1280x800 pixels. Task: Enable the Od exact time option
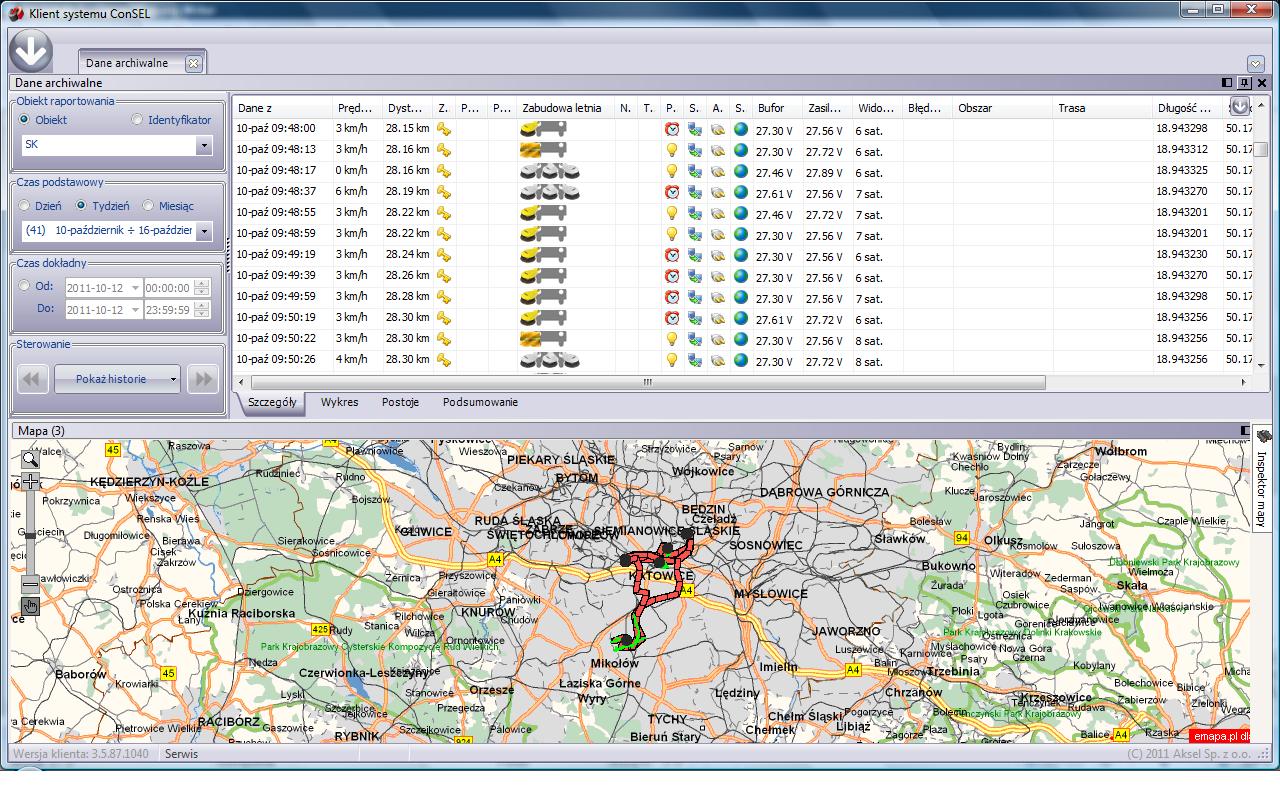tap(25, 286)
